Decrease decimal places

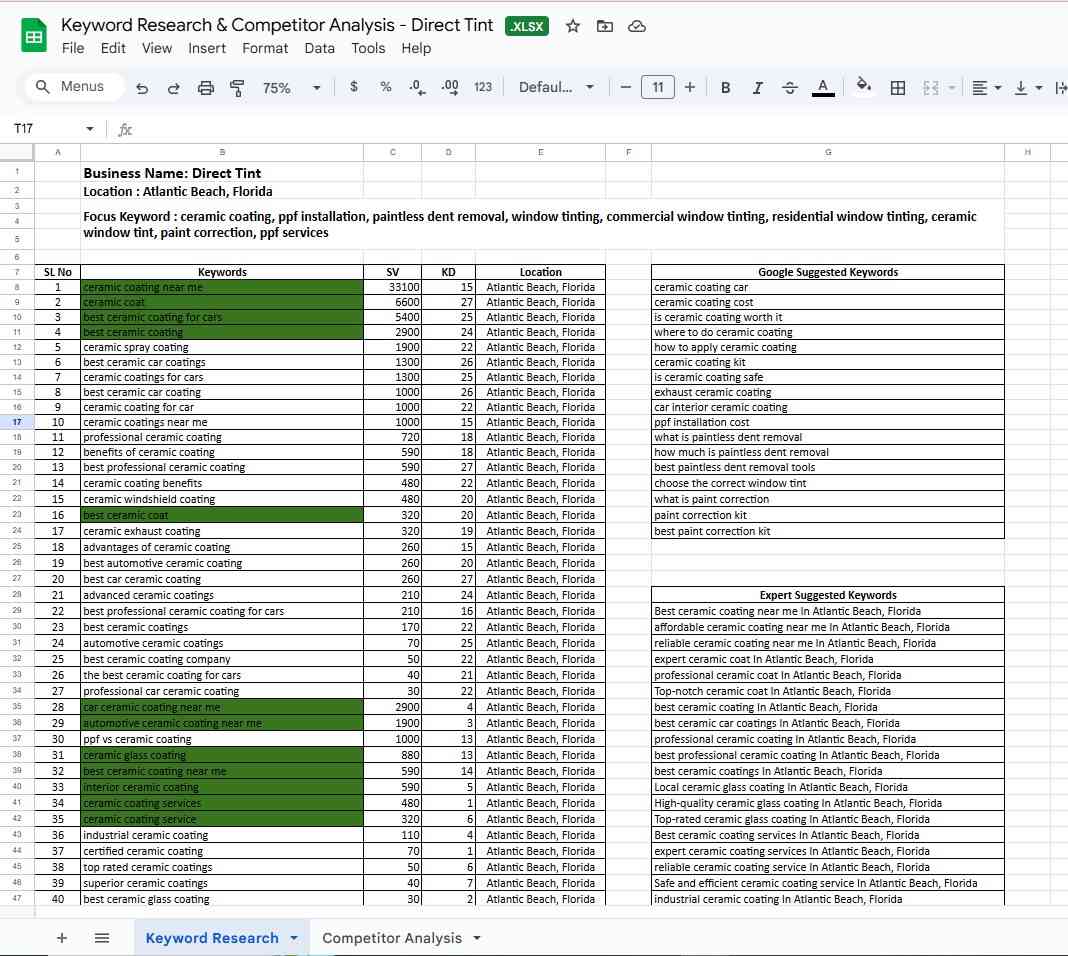click(417, 87)
